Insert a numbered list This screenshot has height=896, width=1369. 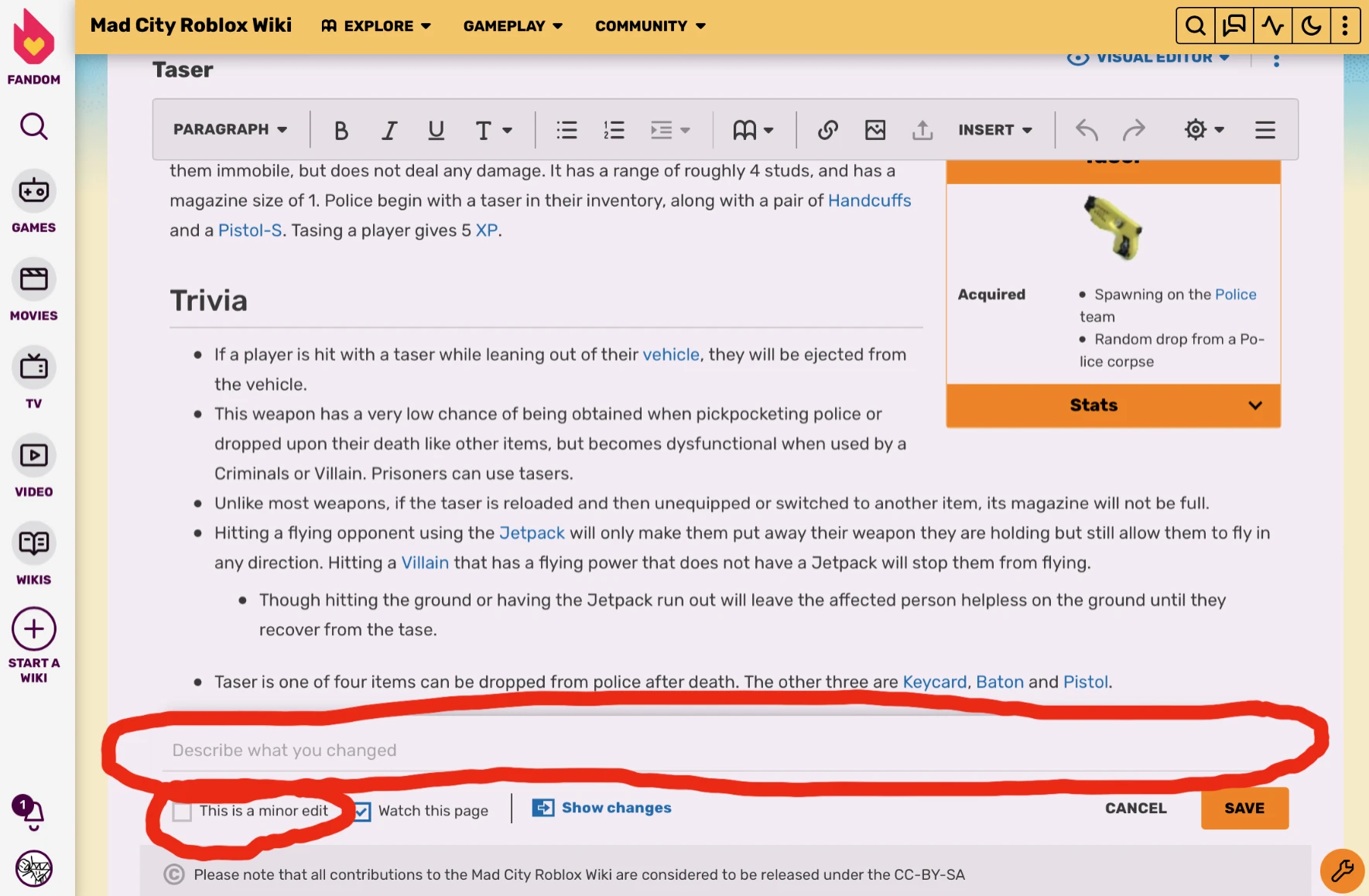(614, 130)
